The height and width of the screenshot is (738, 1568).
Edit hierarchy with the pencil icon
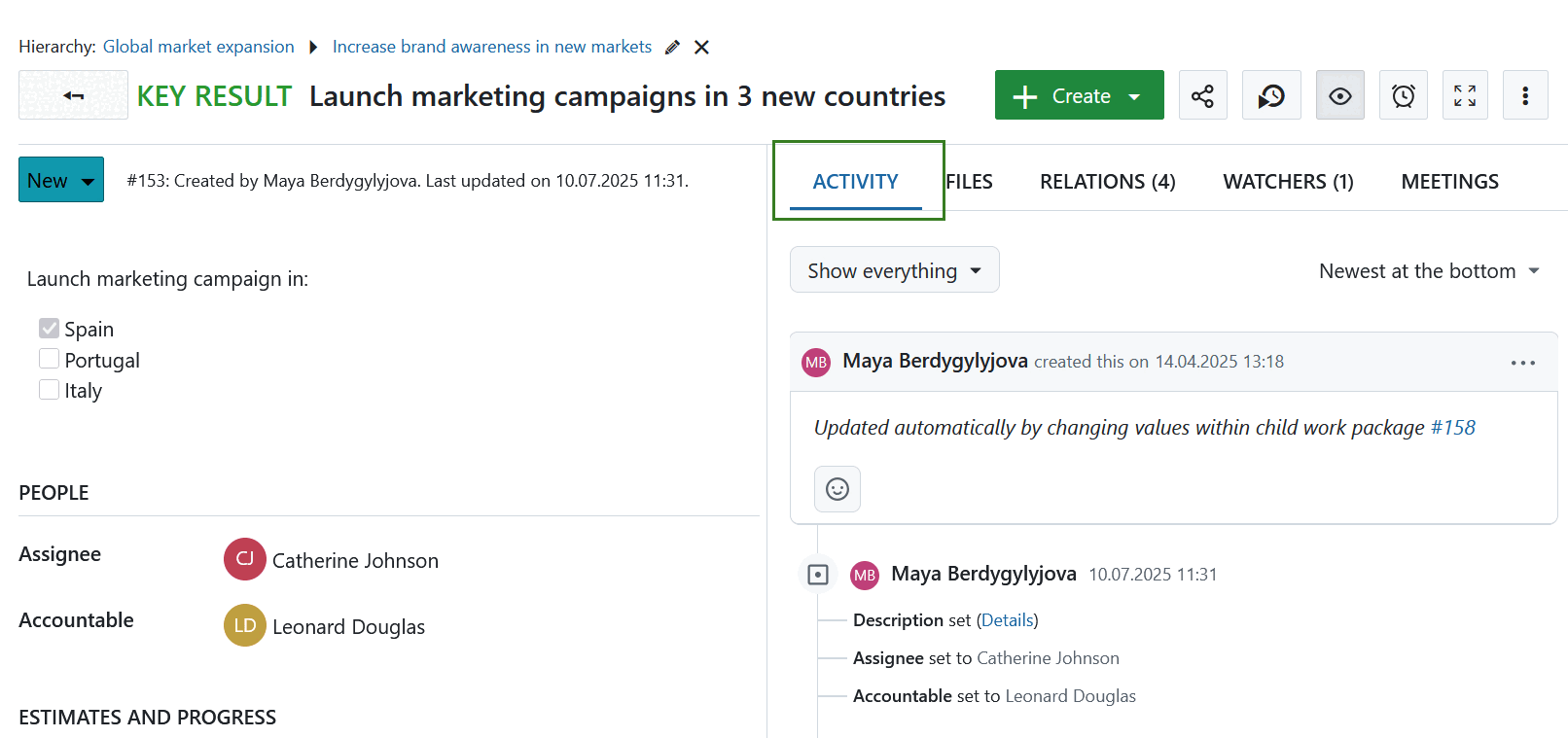[672, 48]
